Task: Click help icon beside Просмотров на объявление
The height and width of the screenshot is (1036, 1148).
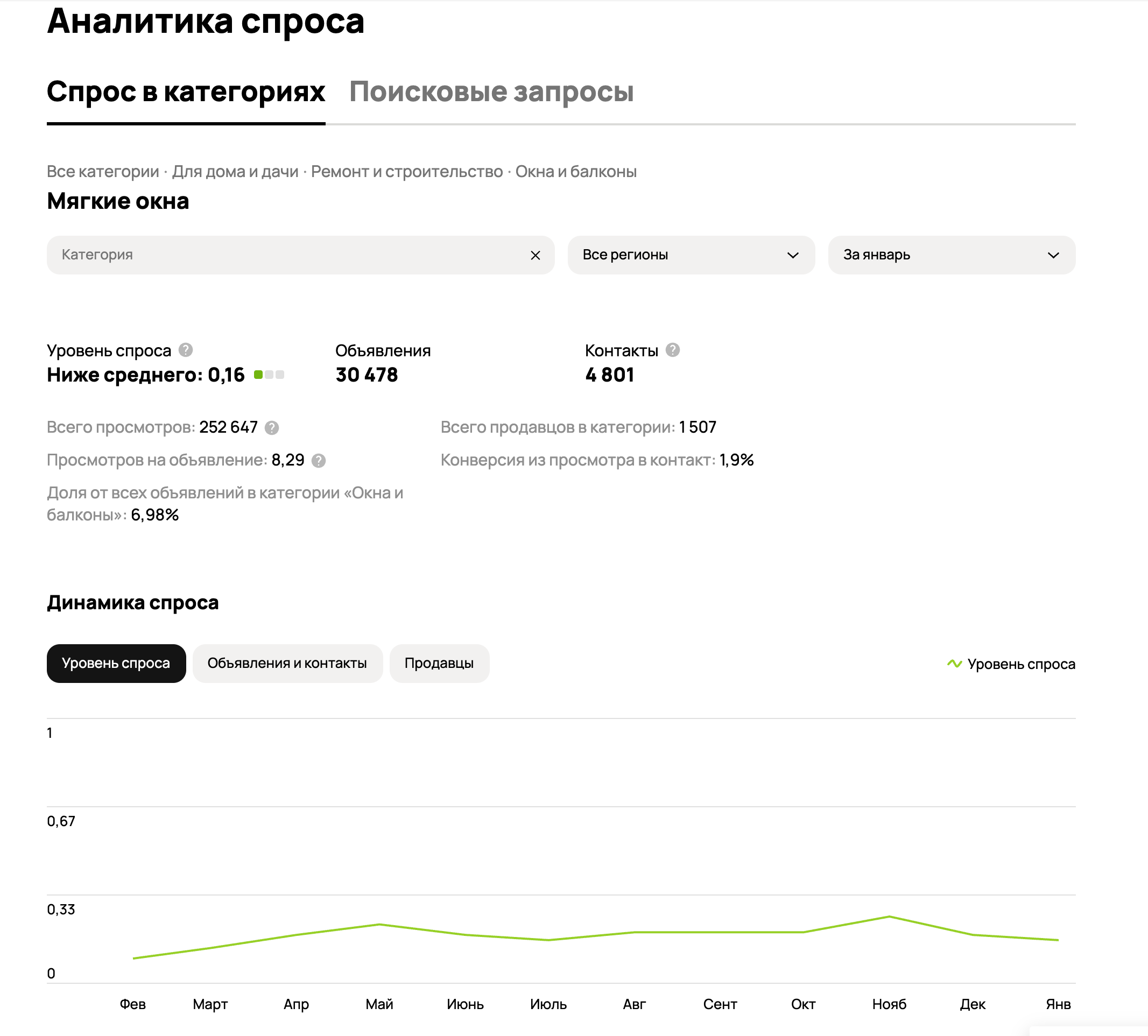Action: pos(319,461)
